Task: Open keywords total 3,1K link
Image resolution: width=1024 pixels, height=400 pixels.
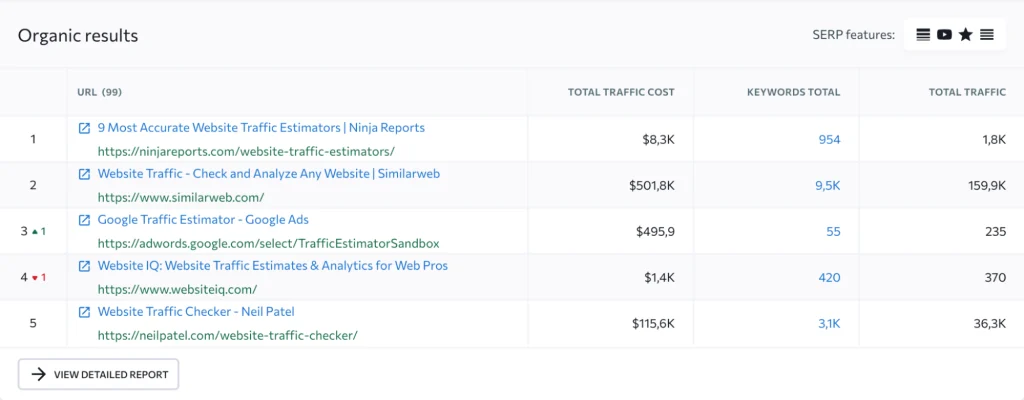Action: pos(829,324)
